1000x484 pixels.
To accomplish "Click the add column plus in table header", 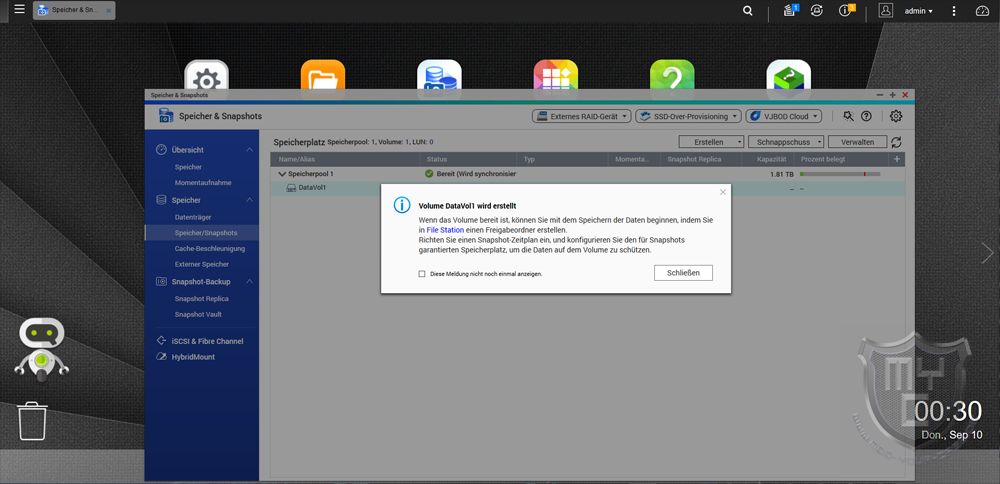I will point(896,159).
